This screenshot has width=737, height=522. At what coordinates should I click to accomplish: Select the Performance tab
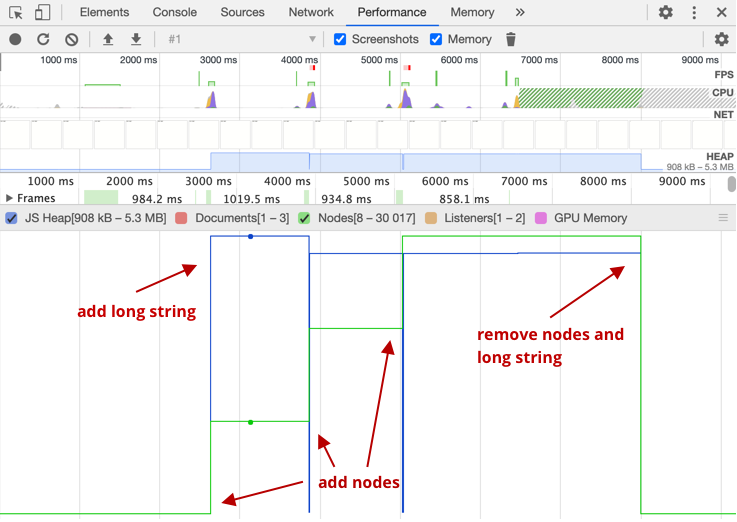[x=392, y=12]
